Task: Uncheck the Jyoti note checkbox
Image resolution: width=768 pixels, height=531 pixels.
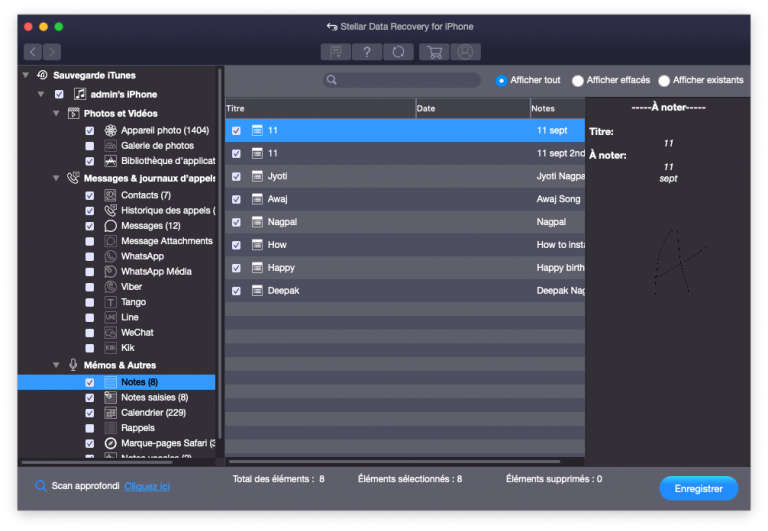Action: click(237, 176)
